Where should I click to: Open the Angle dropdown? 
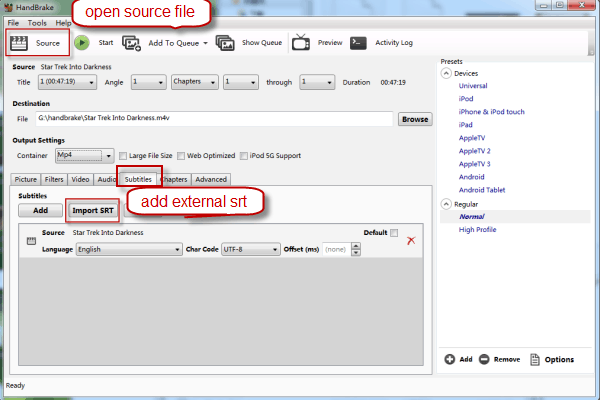(x=148, y=82)
